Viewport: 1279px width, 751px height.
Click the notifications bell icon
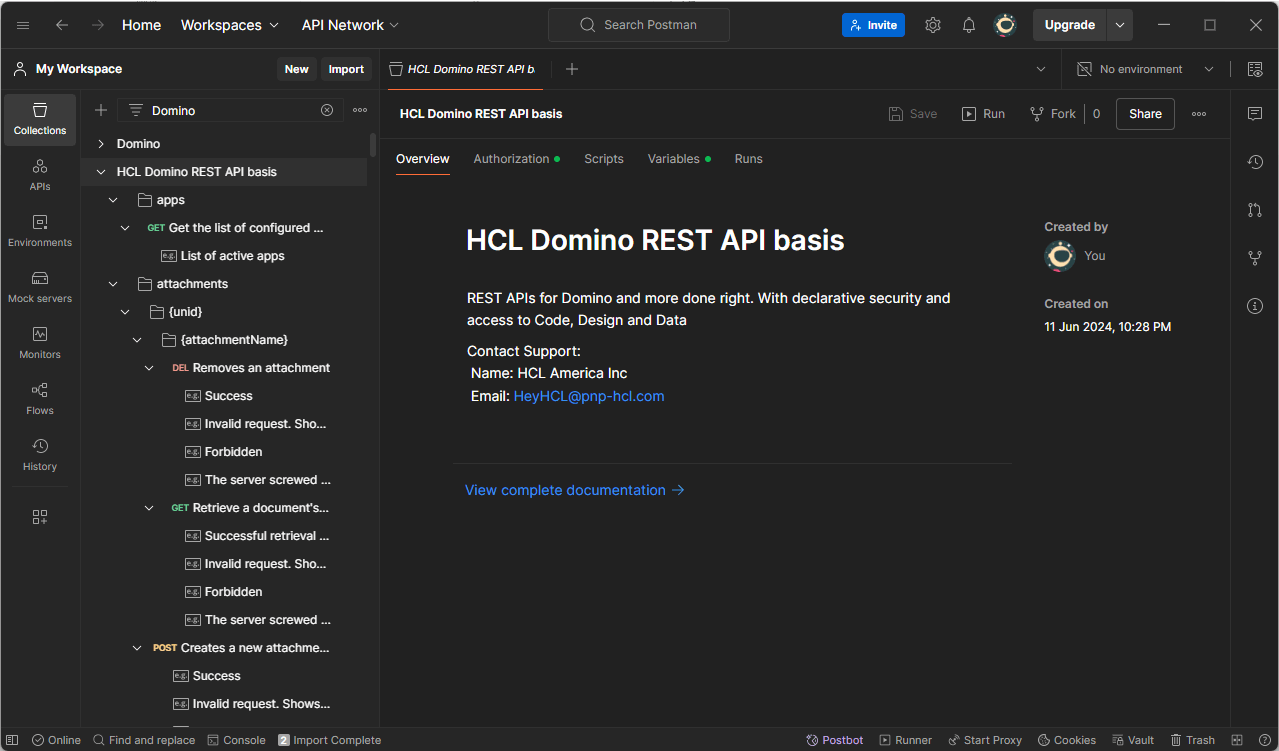coord(968,25)
